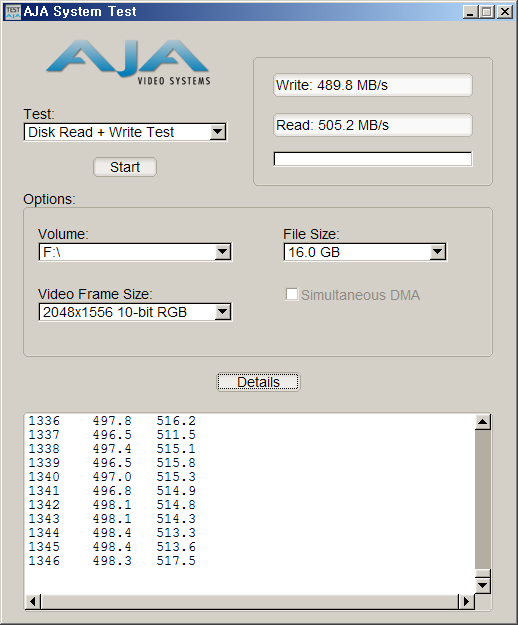Screen dimensions: 518x625
Task: Select the frame 1341 row
Action: tap(112, 491)
